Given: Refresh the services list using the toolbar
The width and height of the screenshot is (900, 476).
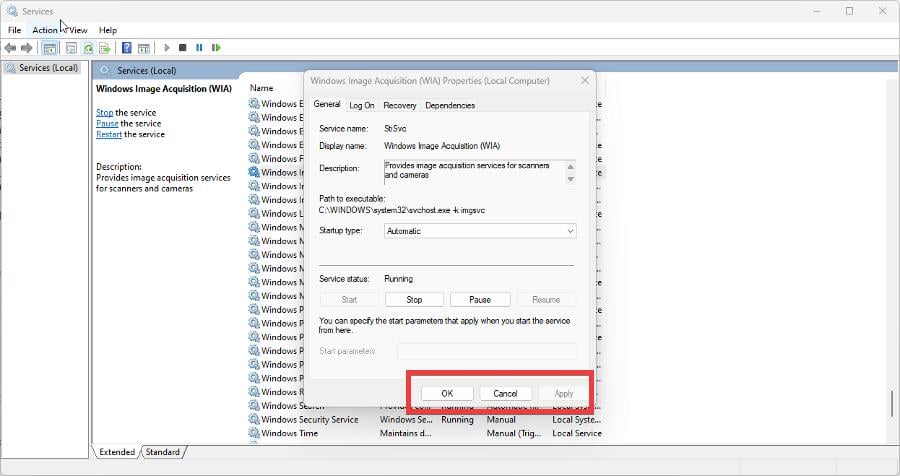Looking at the screenshot, I should [x=88, y=48].
